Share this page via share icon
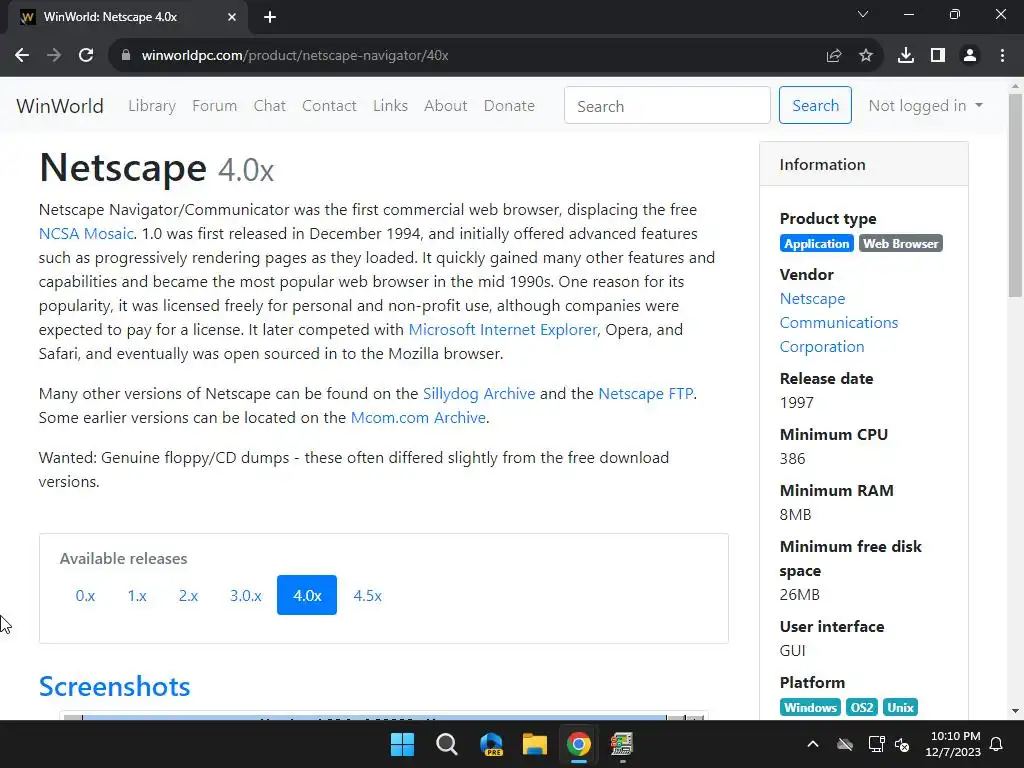Image resolution: width=1024 pixels, height=768 pixels. pyautogui.click(x=834, y=56)
